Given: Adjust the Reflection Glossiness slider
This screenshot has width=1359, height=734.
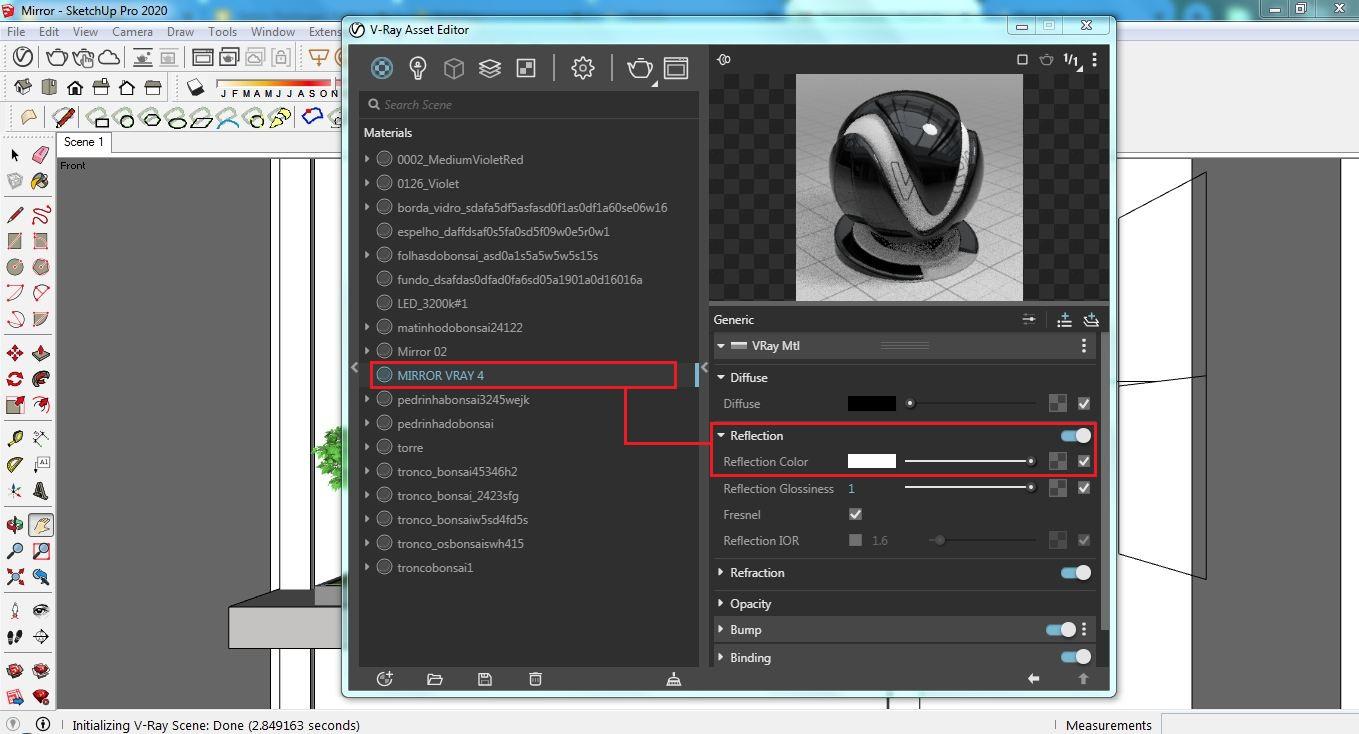Looking at the screenshot, I should (x=969, y=488).
